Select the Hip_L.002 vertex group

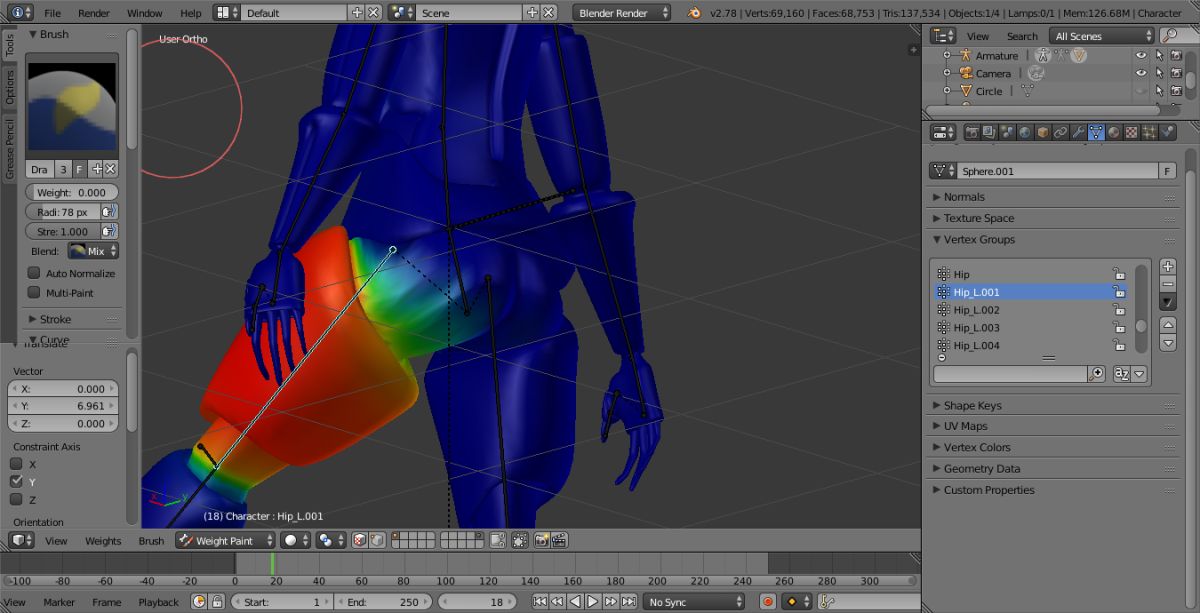tap(1030, 310)
